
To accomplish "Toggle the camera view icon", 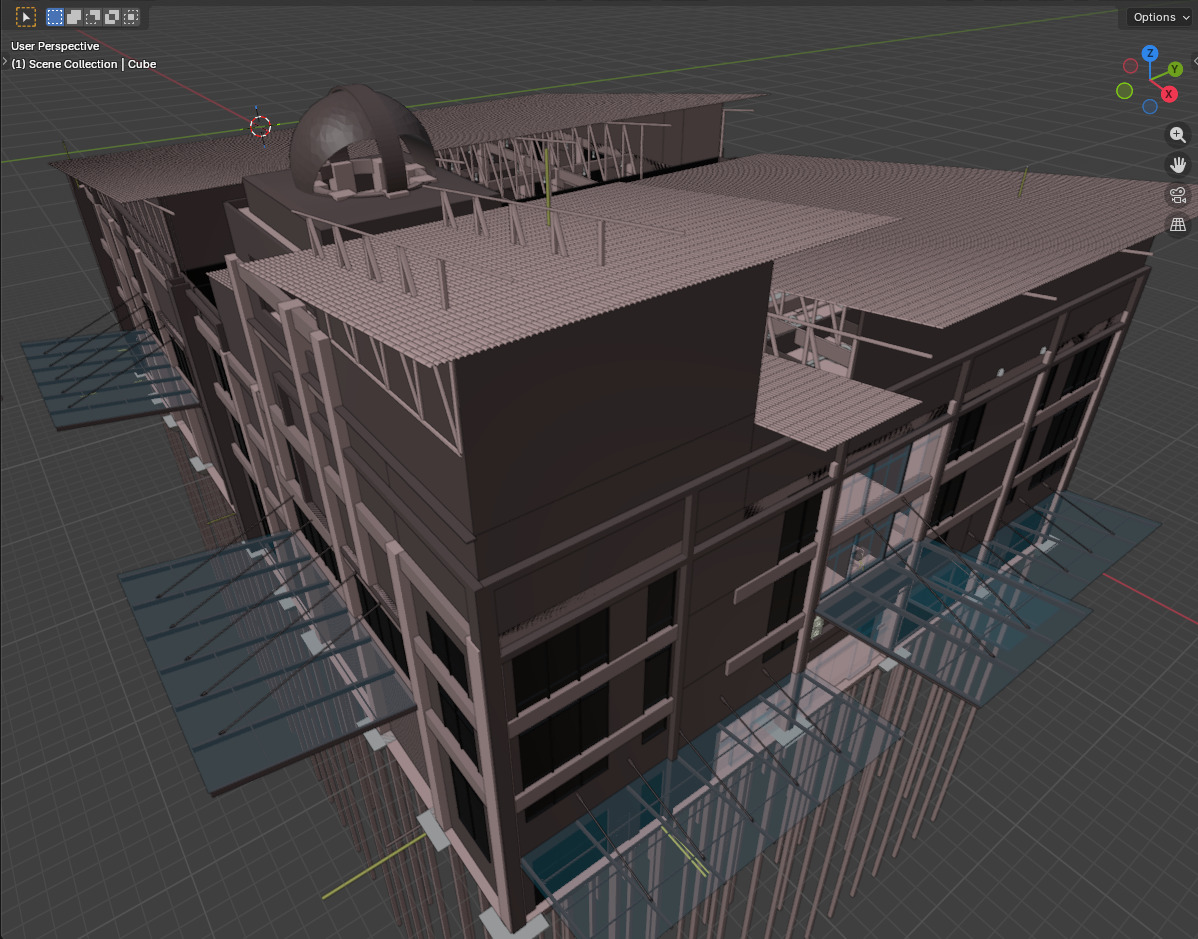I will 1178,196.
